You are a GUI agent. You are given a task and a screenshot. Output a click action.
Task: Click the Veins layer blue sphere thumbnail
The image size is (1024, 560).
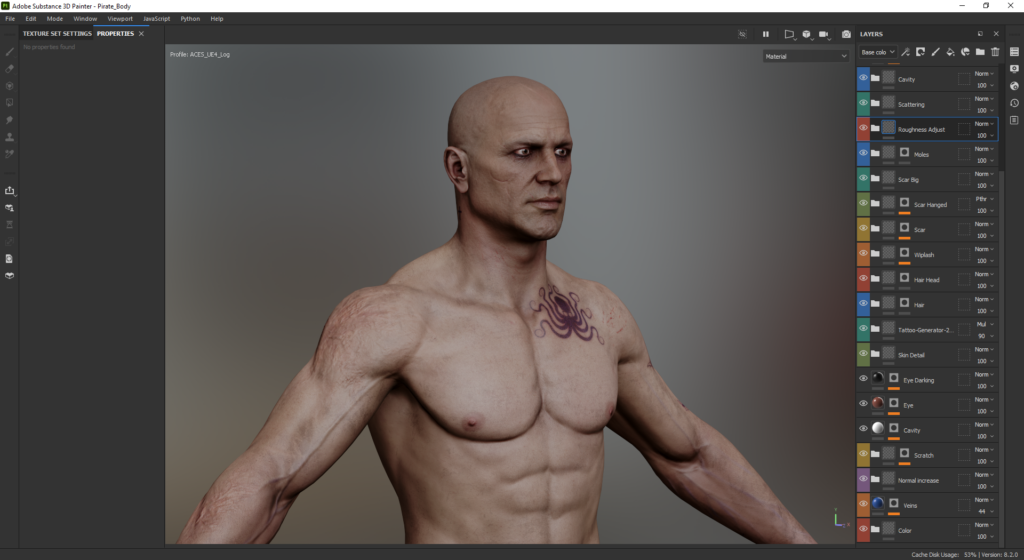point(878,503)
